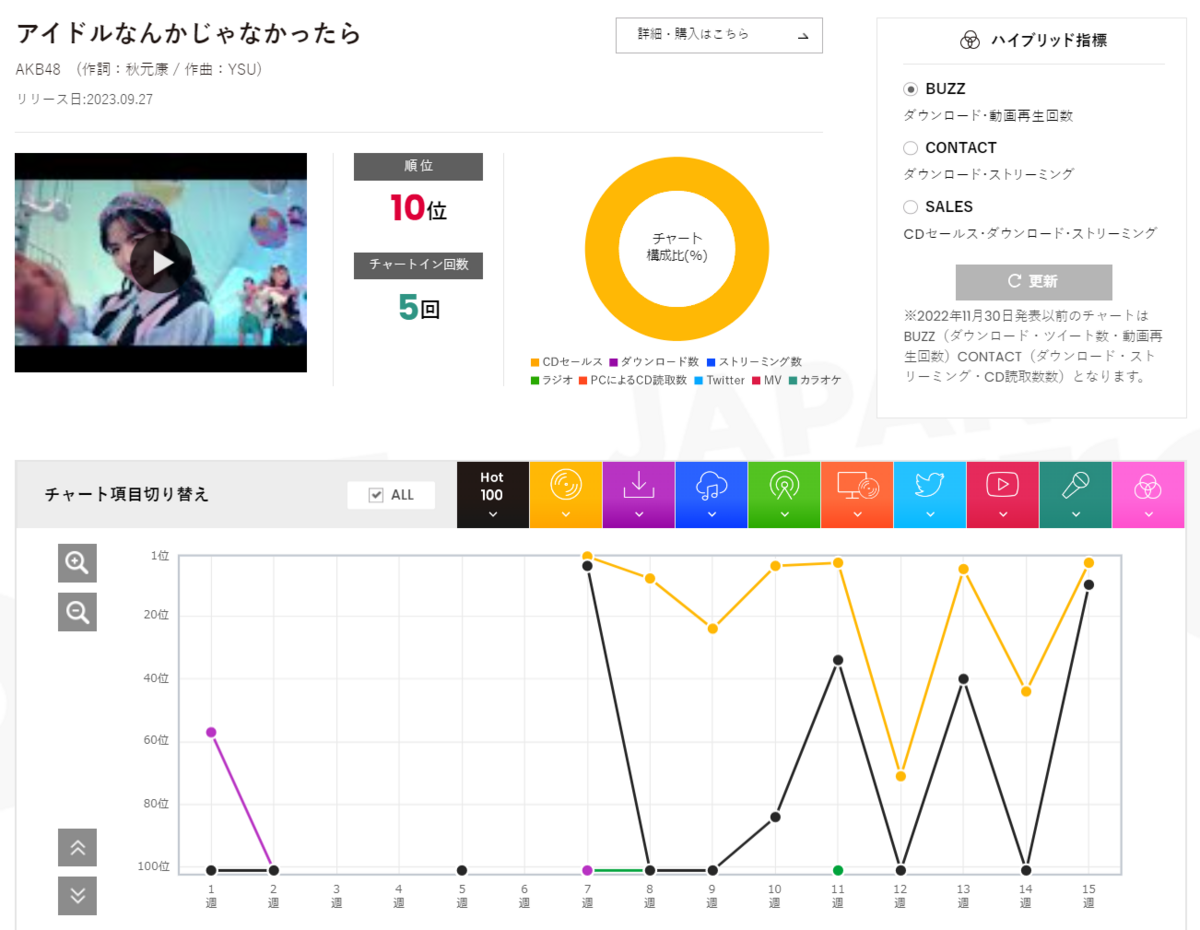Click the black data point at week 10
This screenshot has width=1200, height=930.
(775, 817)
